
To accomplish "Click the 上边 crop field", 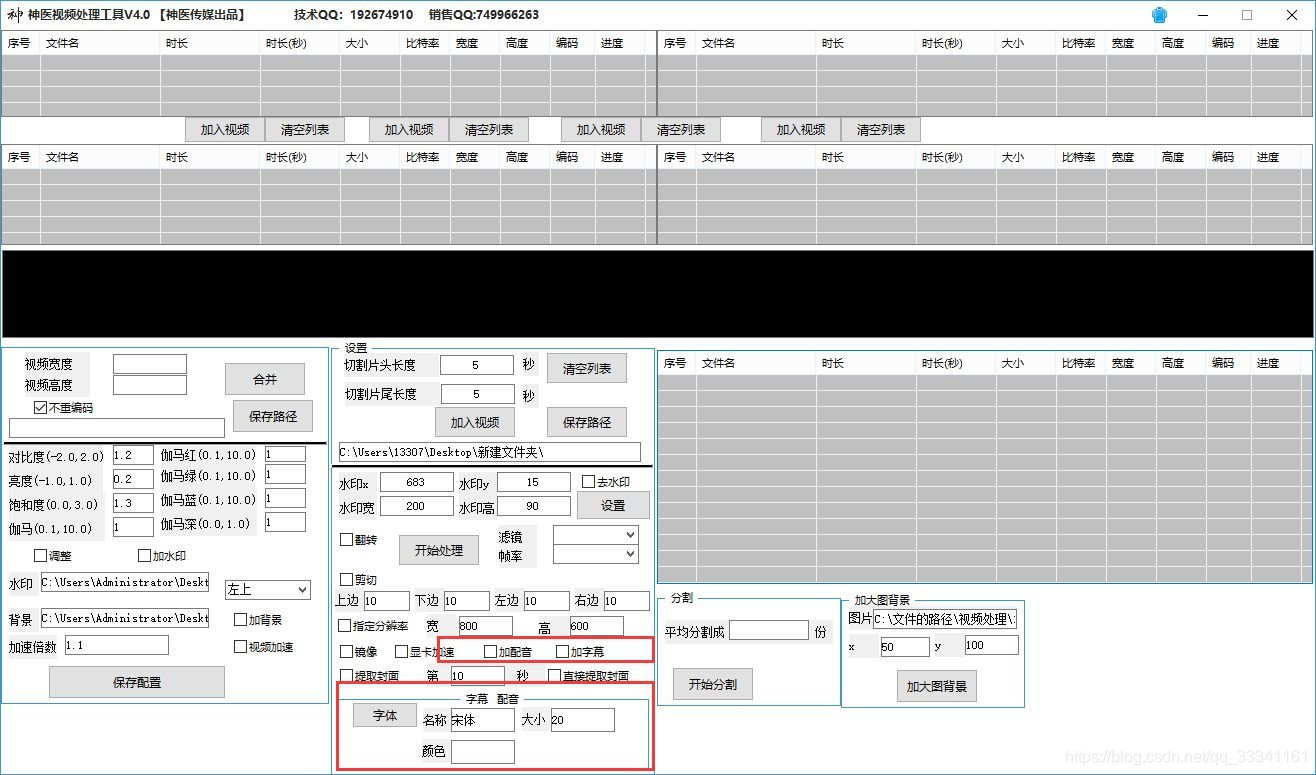I will click(386, 601).
